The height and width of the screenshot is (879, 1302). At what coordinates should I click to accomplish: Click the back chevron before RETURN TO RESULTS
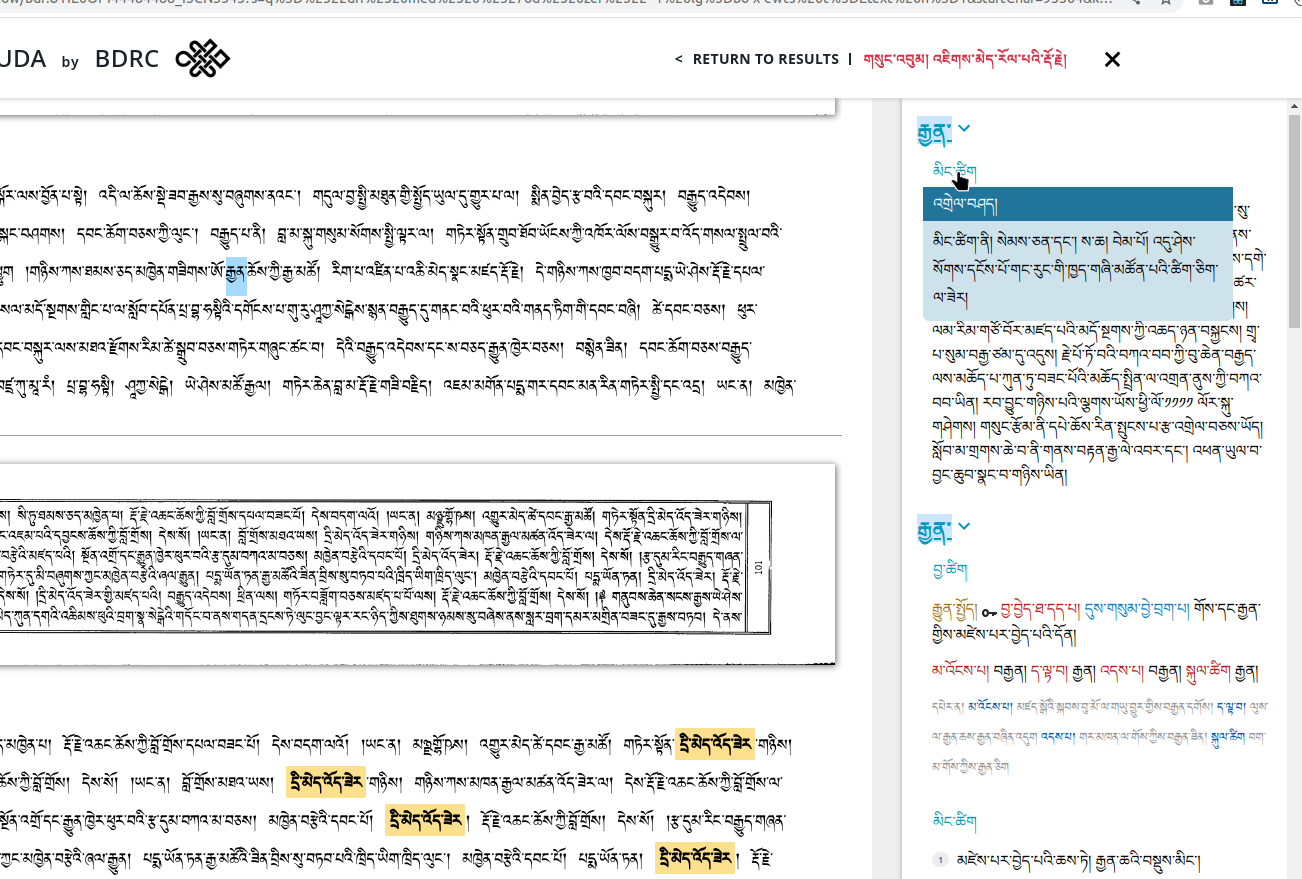coord(679,59)
